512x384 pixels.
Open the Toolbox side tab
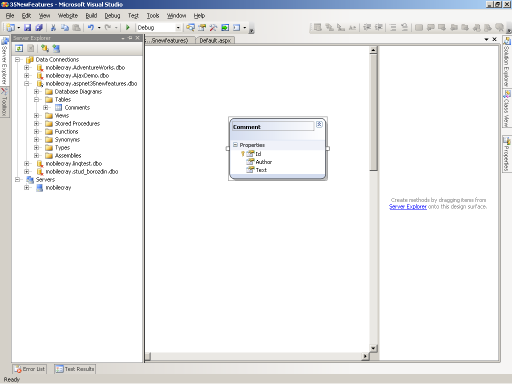coord(4,102)
